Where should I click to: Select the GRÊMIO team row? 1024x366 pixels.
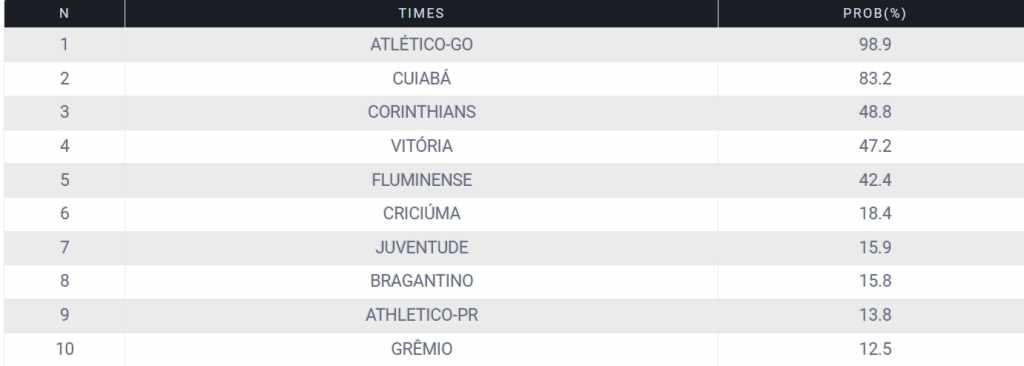tap(514, 349)
